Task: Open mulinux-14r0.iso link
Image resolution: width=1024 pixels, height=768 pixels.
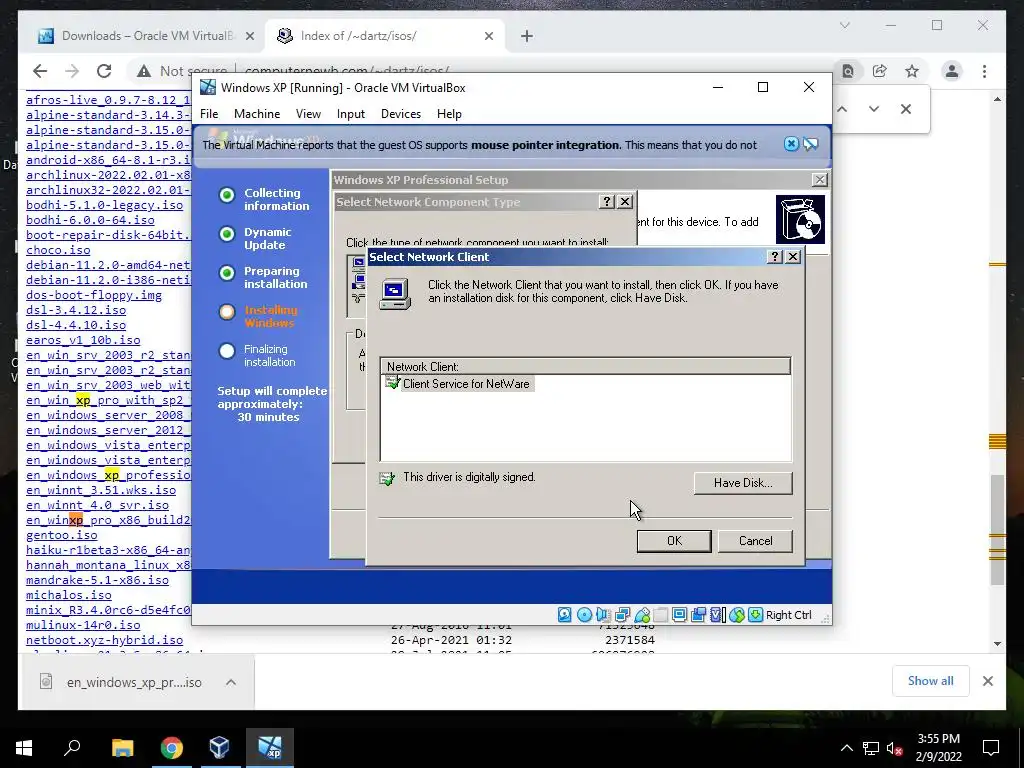Action: point(83,625)
